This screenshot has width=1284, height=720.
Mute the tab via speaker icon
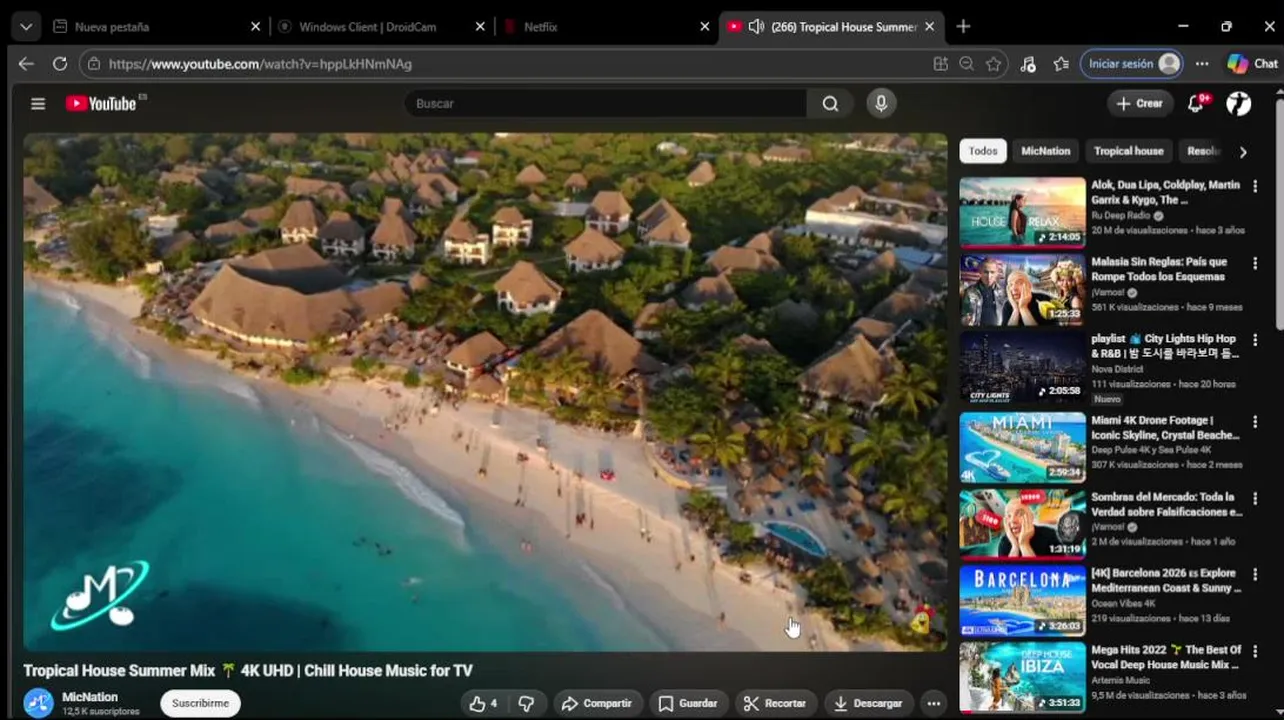[x=756, y=27]
